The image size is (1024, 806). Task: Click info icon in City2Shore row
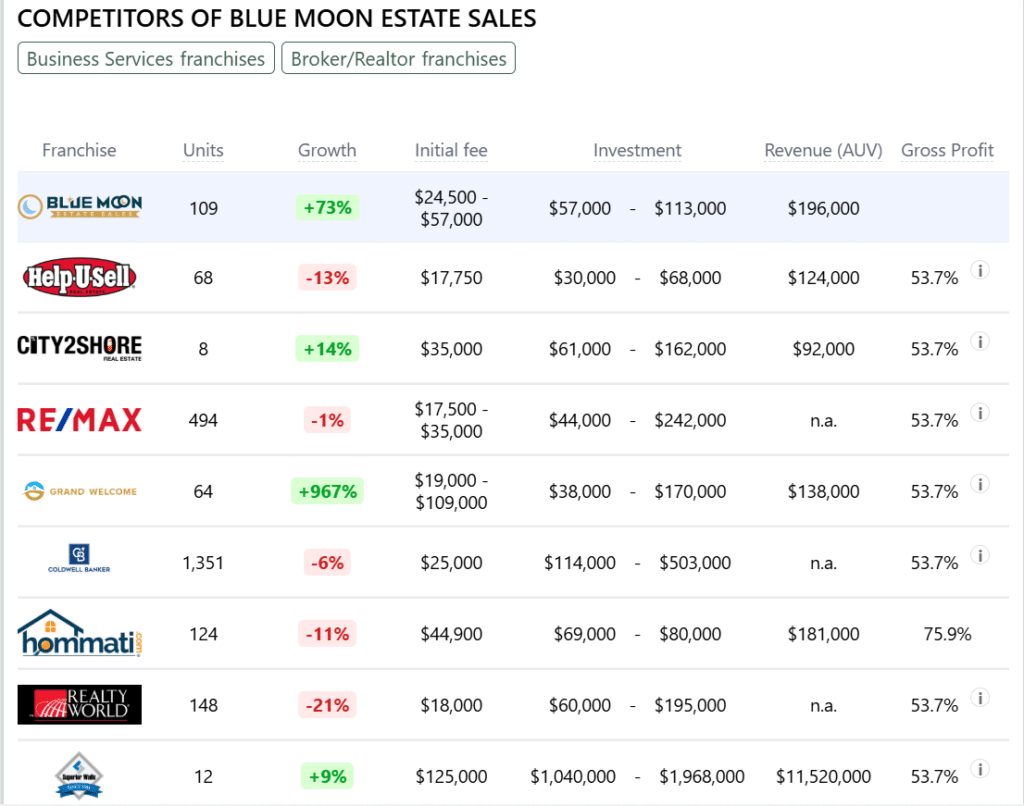pyautogui.click(x=980, y=341)
